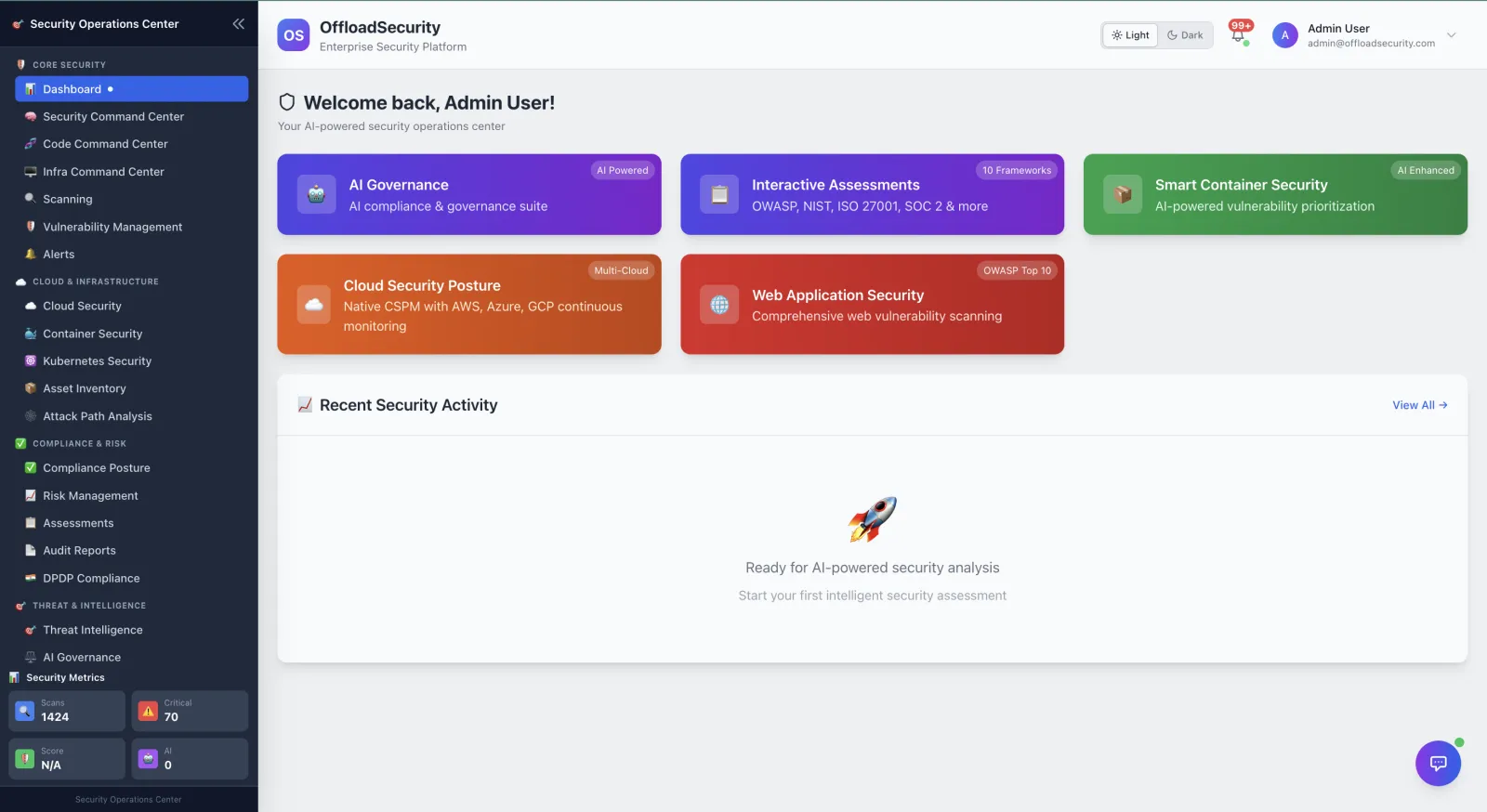Open the Interactive Assessments card

872,194
